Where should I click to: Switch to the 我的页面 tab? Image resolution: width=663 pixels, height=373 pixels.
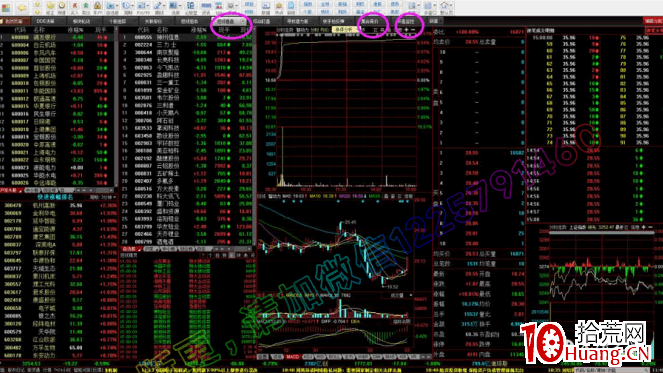click(x=14, y=21)
